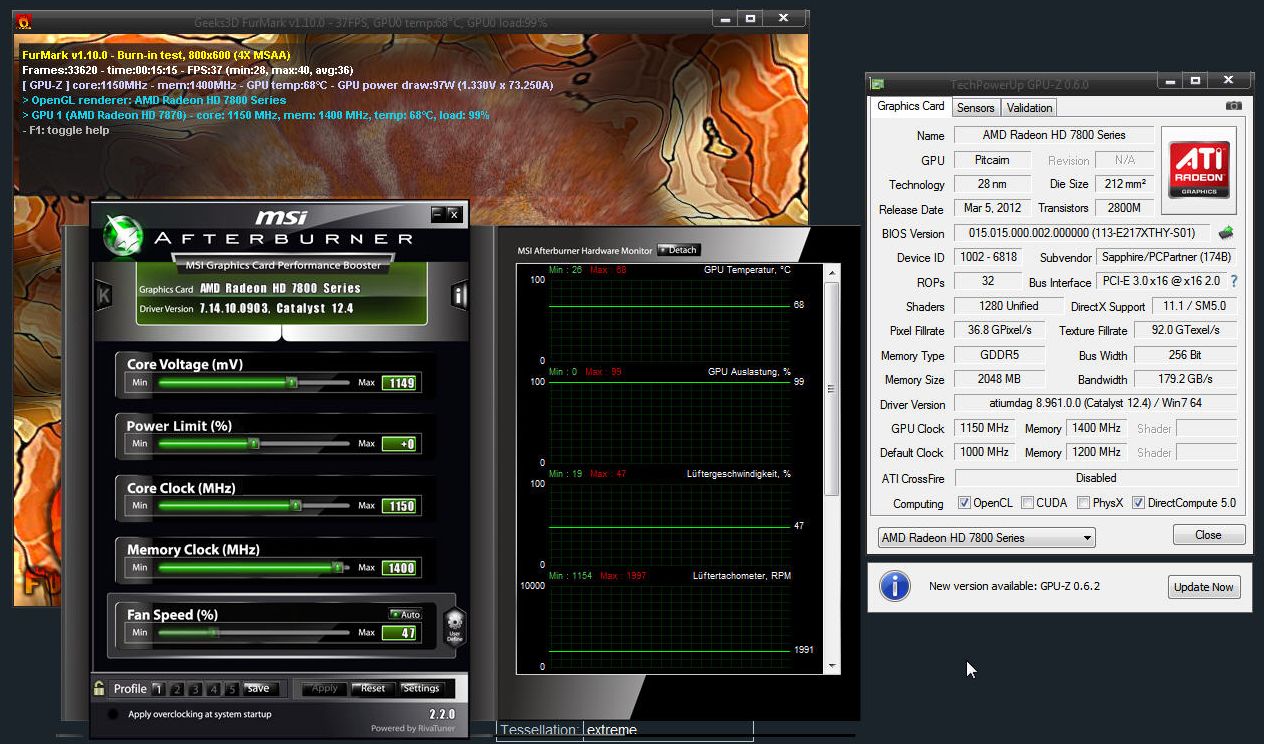Select profile slot 5
Viewport: 1264px width, 744px height.
231,688
